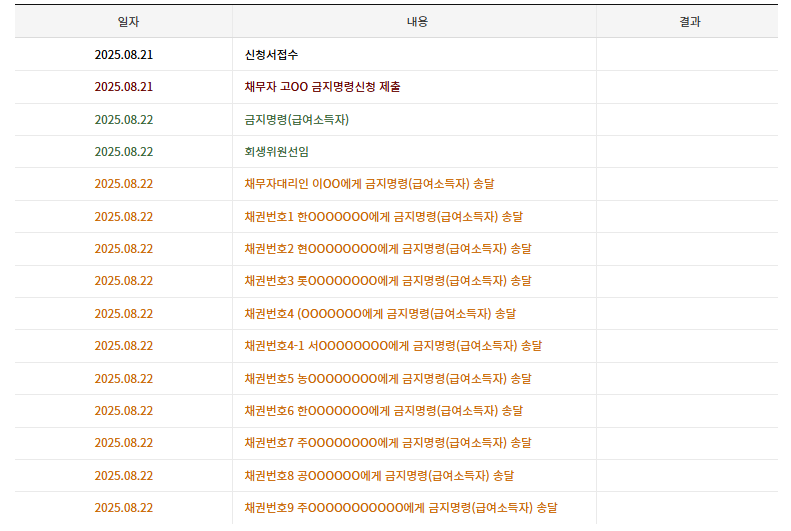The height and width of the screenshot is (531, 791).
Task: Click the 채권번호6 한OOOOOOO 송달 entry
Action: (383, 411)
